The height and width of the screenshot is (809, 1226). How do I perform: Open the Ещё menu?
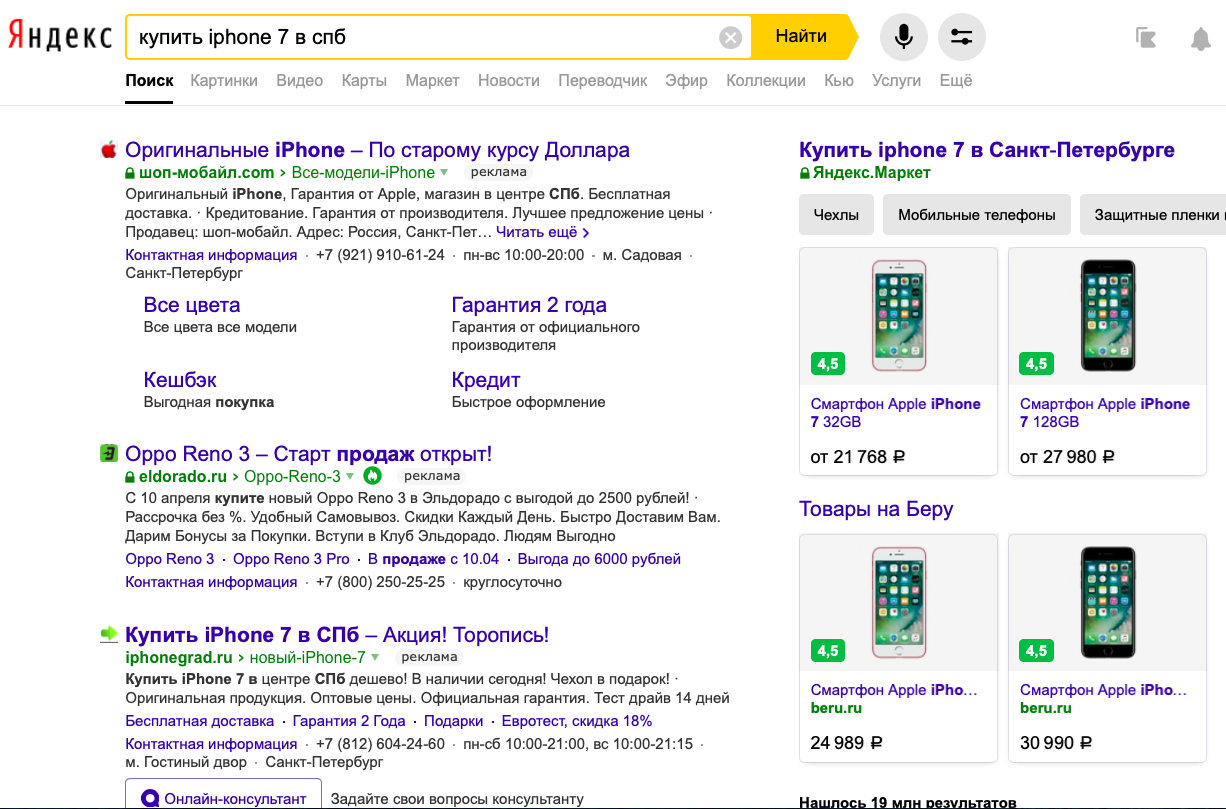coord(956,80)
